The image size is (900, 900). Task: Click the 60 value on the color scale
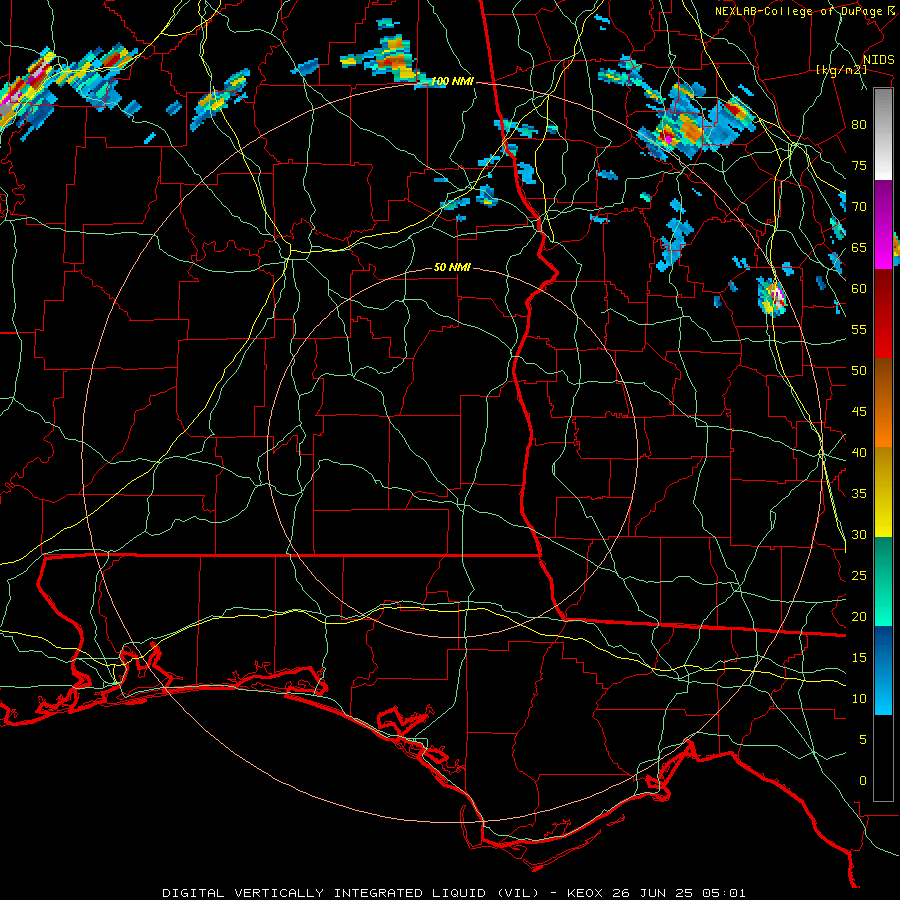click(x=859, y=289)
